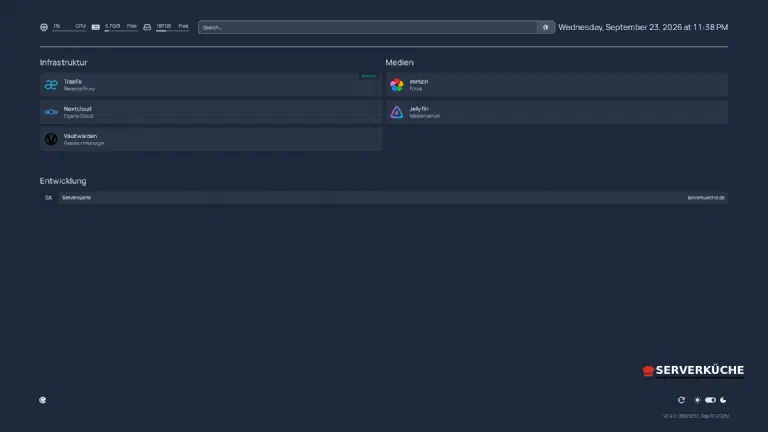The image size is (768, 432).
Task: Click the "Eigene Cloud" description under Nextcloud
Action: click(78, 116)
